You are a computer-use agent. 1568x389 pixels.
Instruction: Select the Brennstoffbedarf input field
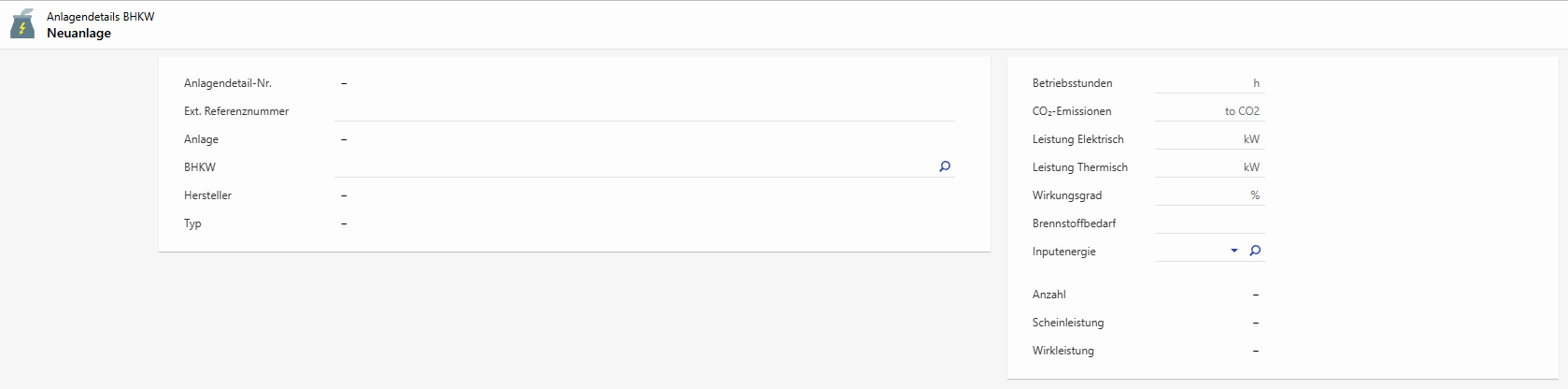click(1209, 223)
